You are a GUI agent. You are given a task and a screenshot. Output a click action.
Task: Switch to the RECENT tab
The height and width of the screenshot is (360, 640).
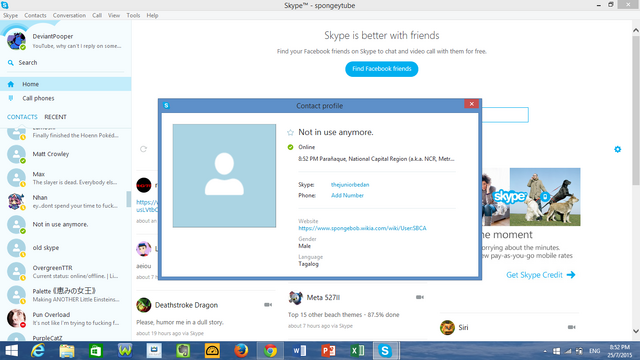(x=56, y=117)
